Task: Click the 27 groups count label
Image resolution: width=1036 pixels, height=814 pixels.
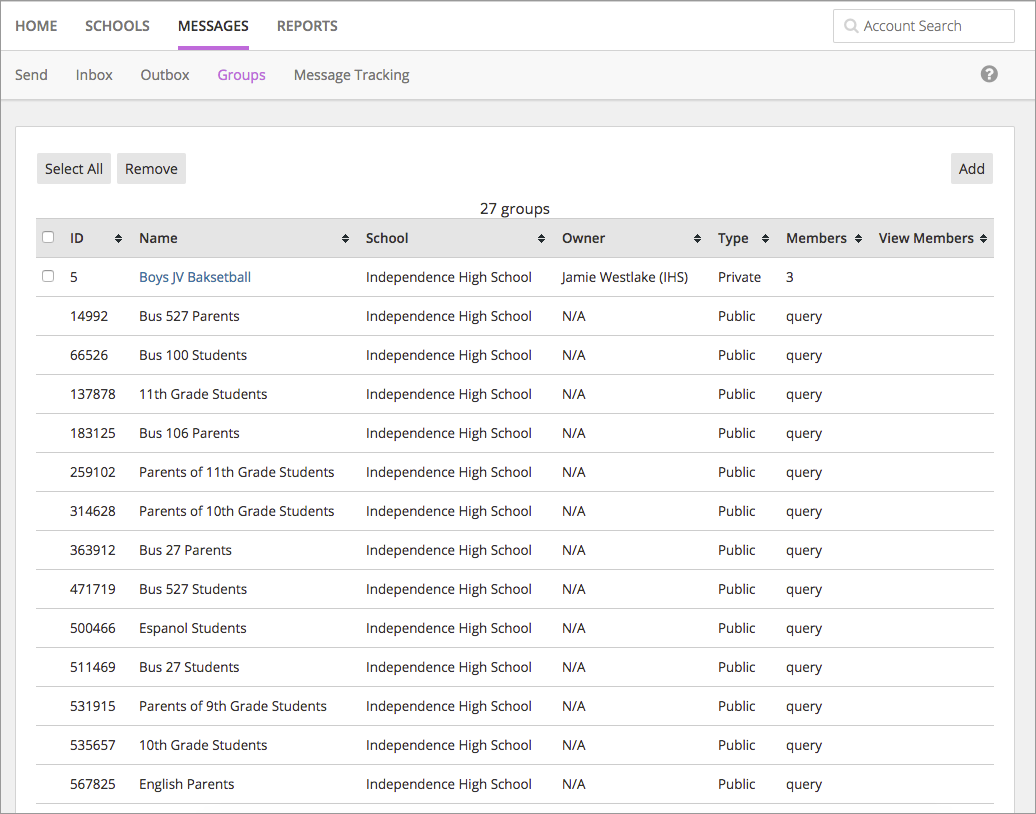Action: 515,209
